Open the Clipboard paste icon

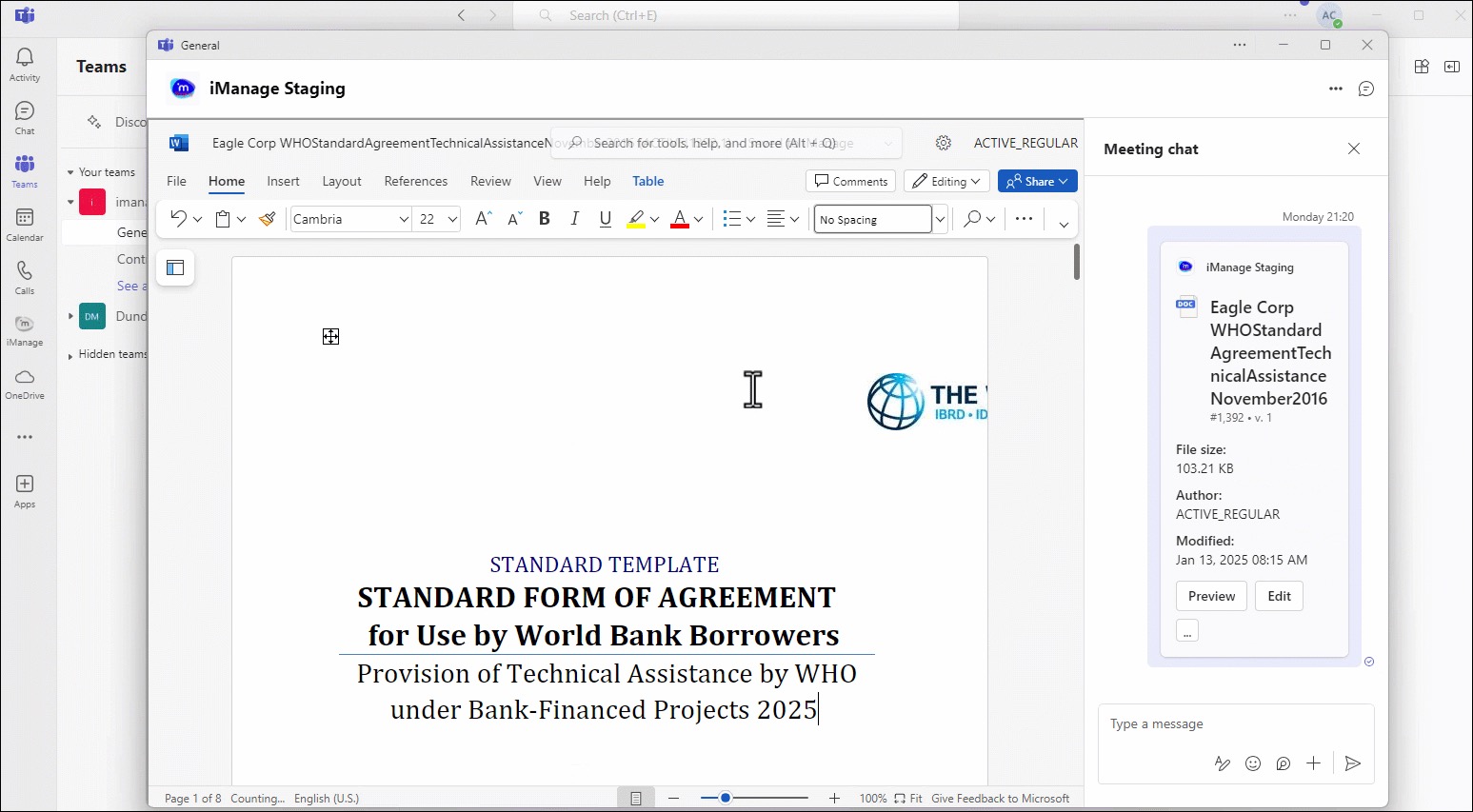223,219
